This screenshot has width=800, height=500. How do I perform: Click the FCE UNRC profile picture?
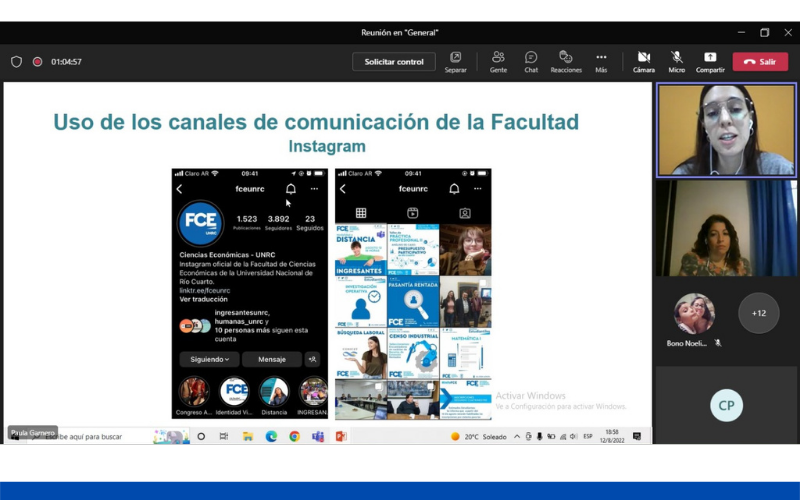[201, 223]
